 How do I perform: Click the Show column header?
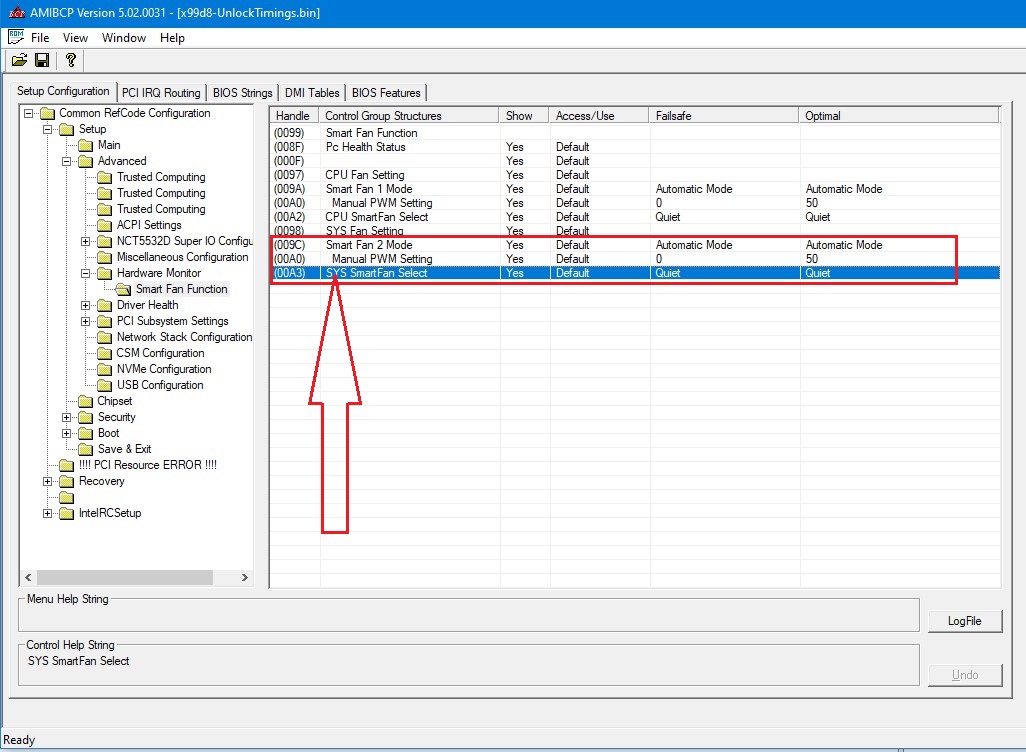point(524,116)
